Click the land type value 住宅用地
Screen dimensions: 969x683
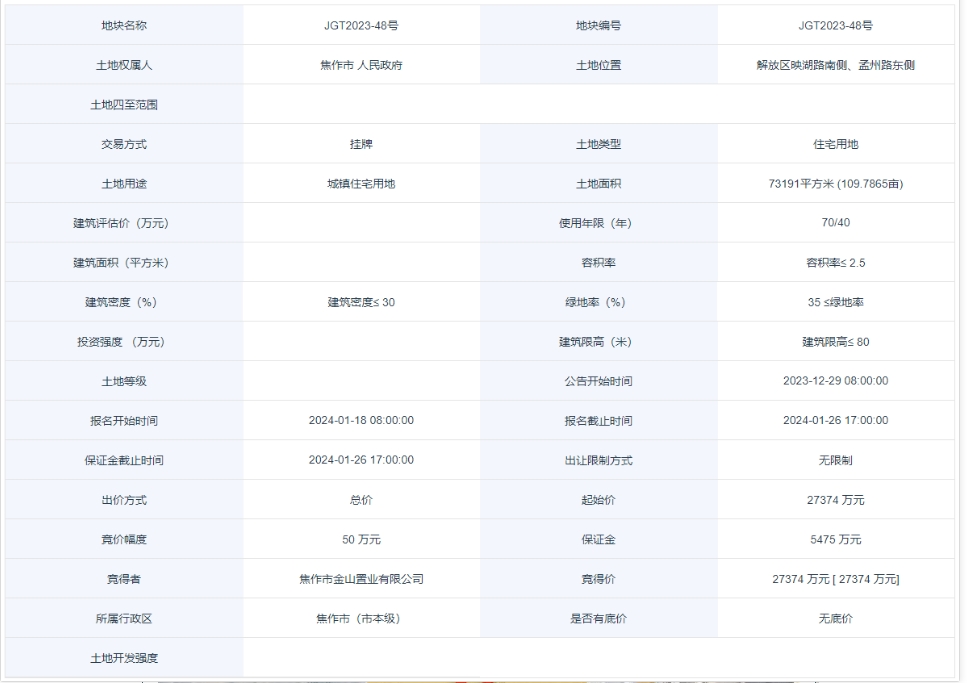(x=835, y=144)
